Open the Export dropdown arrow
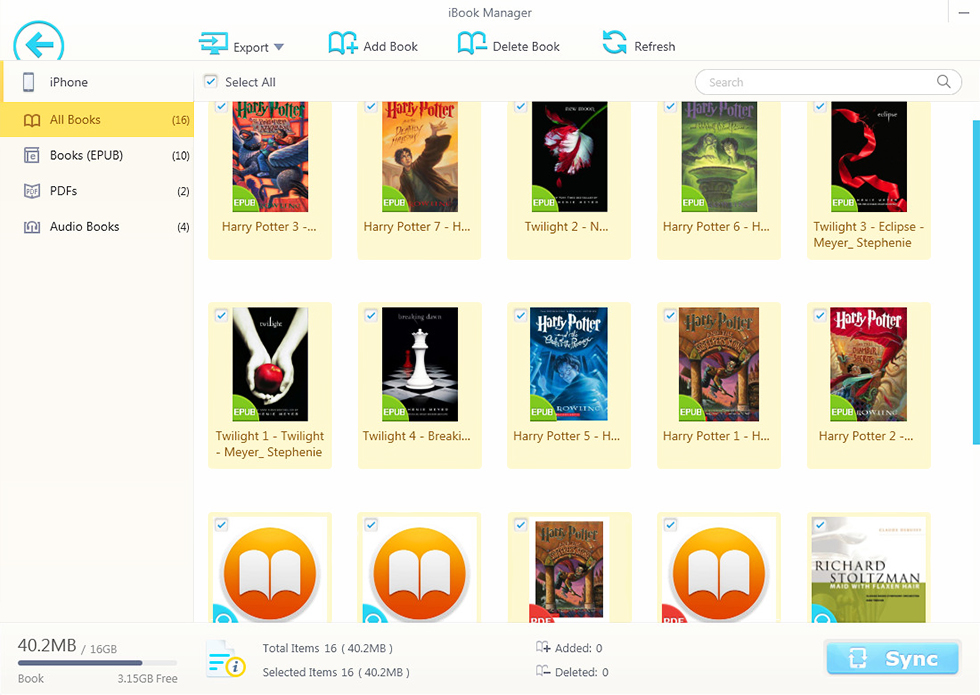 click(279, 47)
